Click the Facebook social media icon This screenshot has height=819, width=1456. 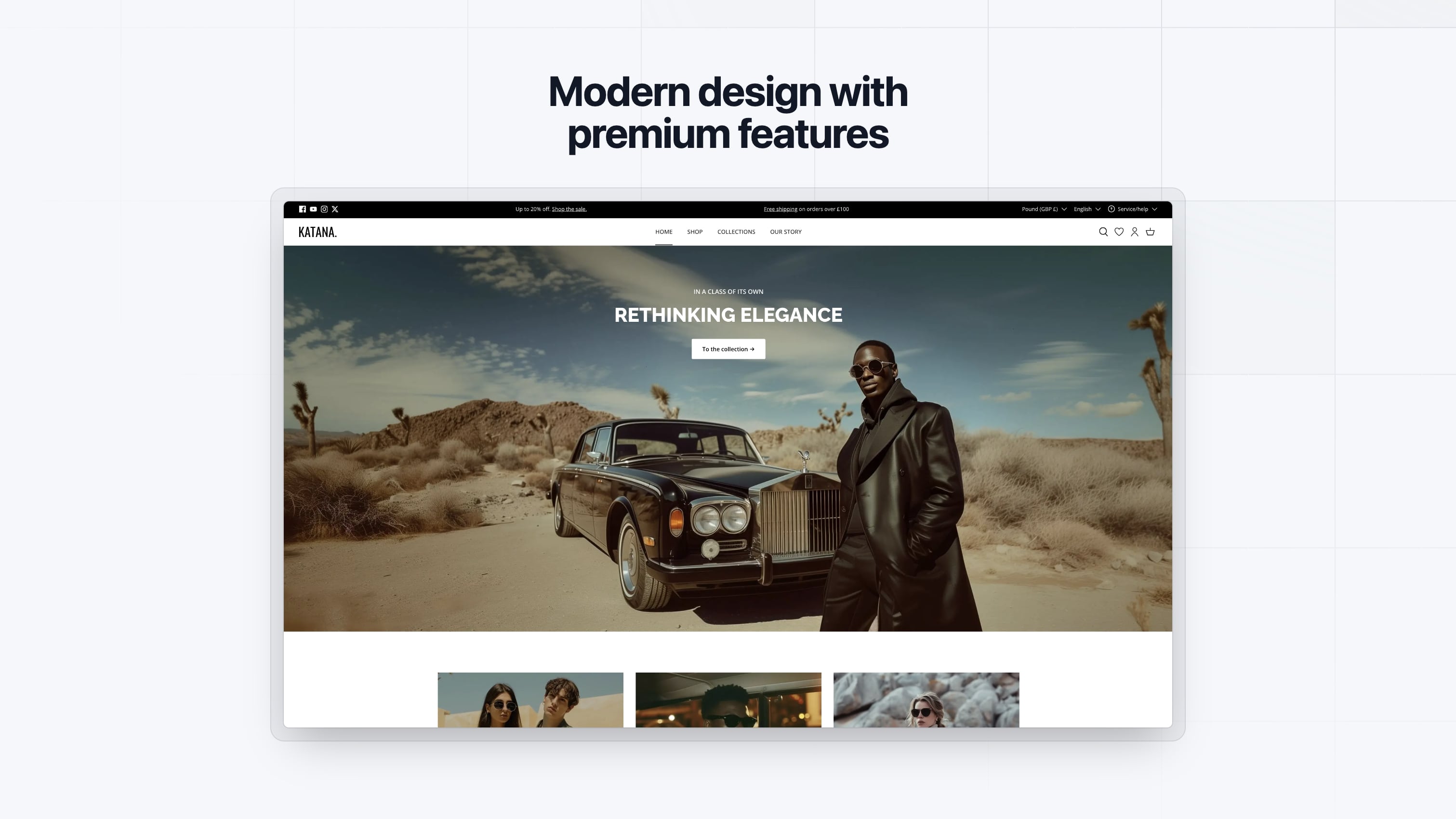[x=302, y=209]
